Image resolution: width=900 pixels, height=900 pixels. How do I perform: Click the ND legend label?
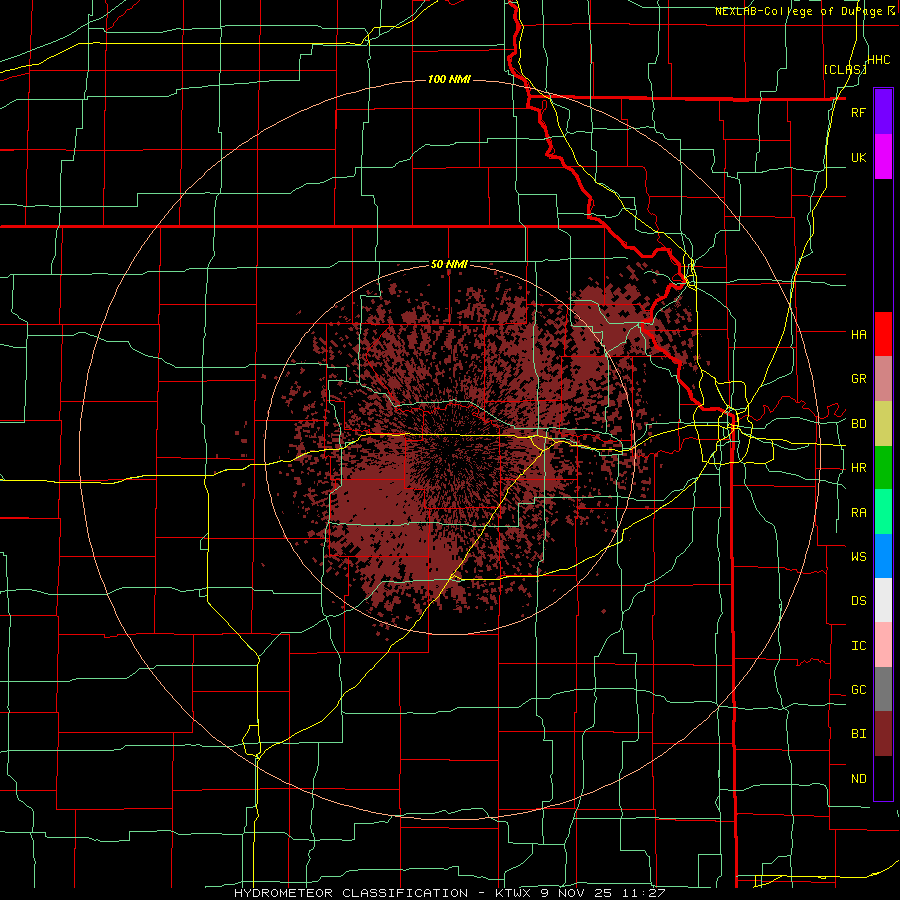(858, 779)
